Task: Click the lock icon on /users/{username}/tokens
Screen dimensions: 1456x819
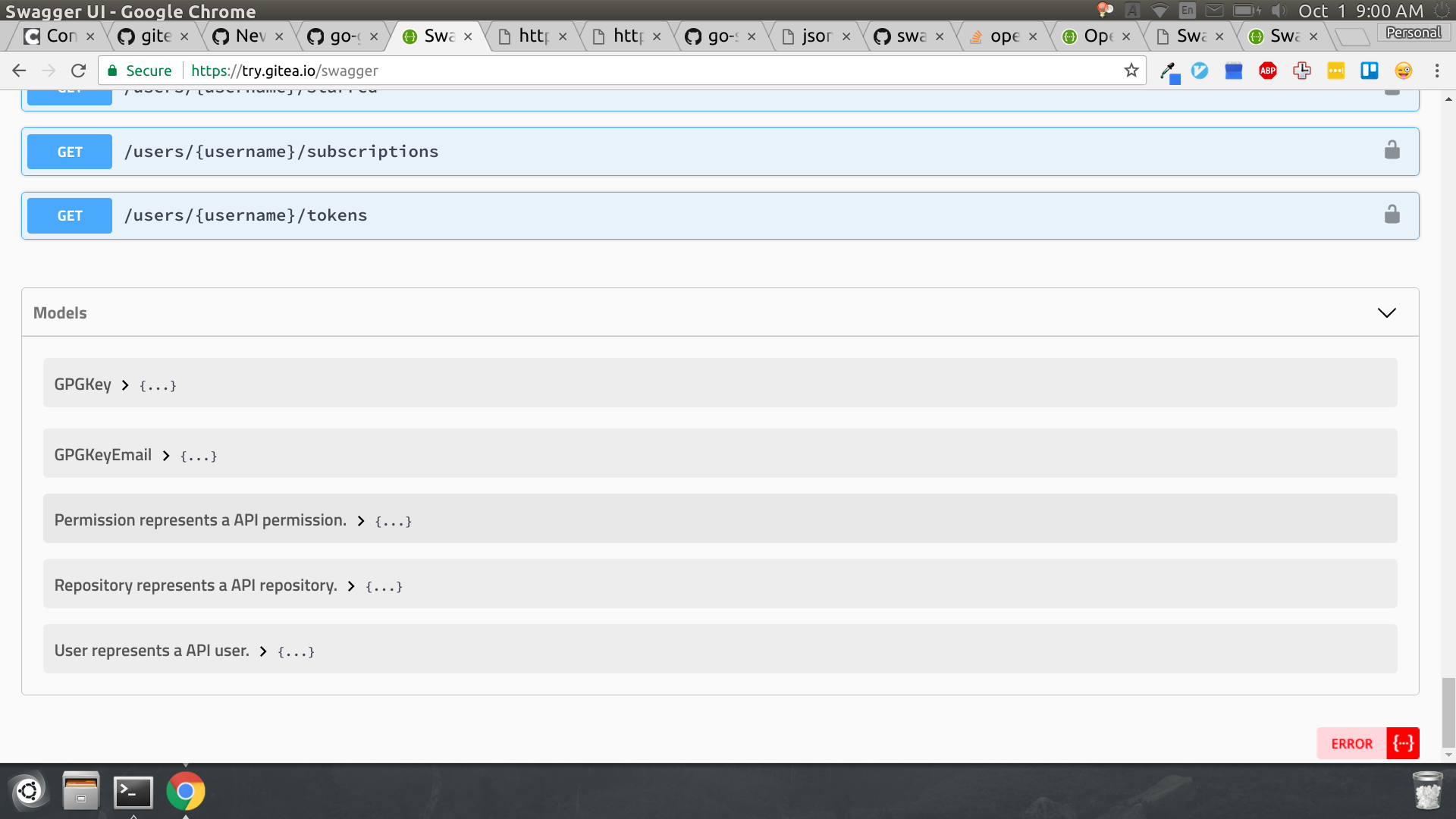Action: [x=1392, y=215]
